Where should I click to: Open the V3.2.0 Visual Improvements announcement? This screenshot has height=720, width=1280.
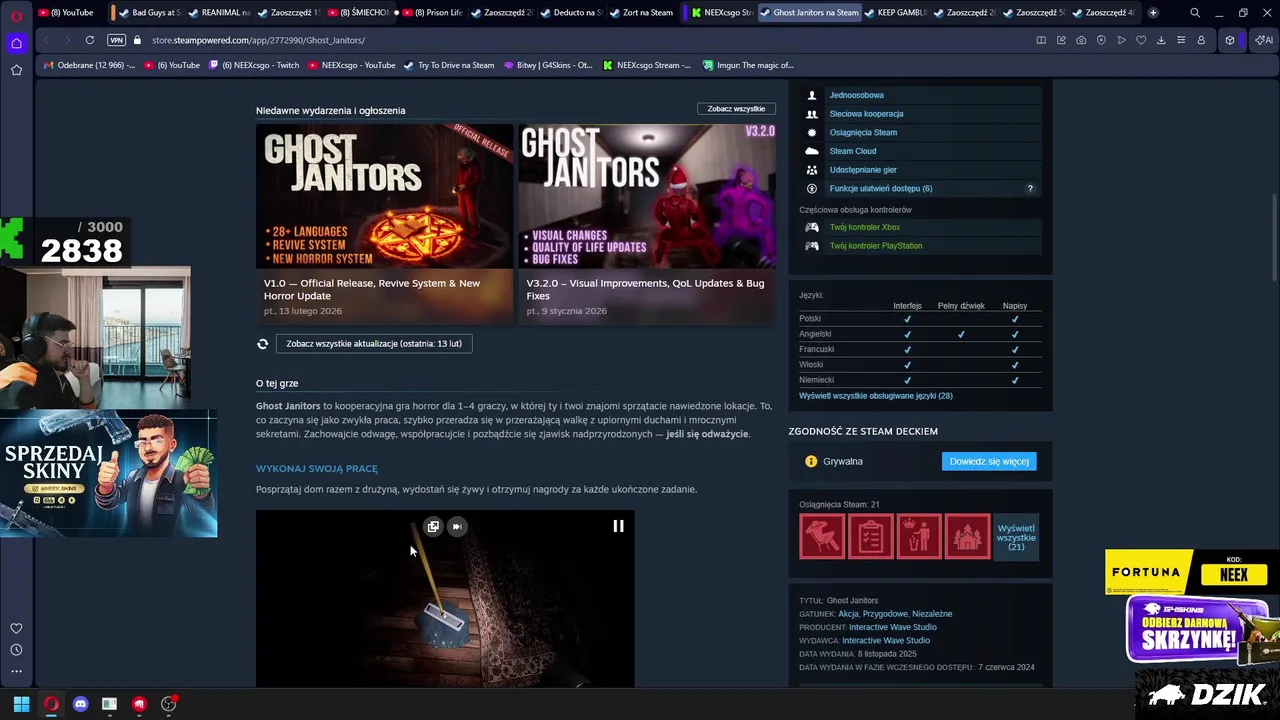[647, 223]
